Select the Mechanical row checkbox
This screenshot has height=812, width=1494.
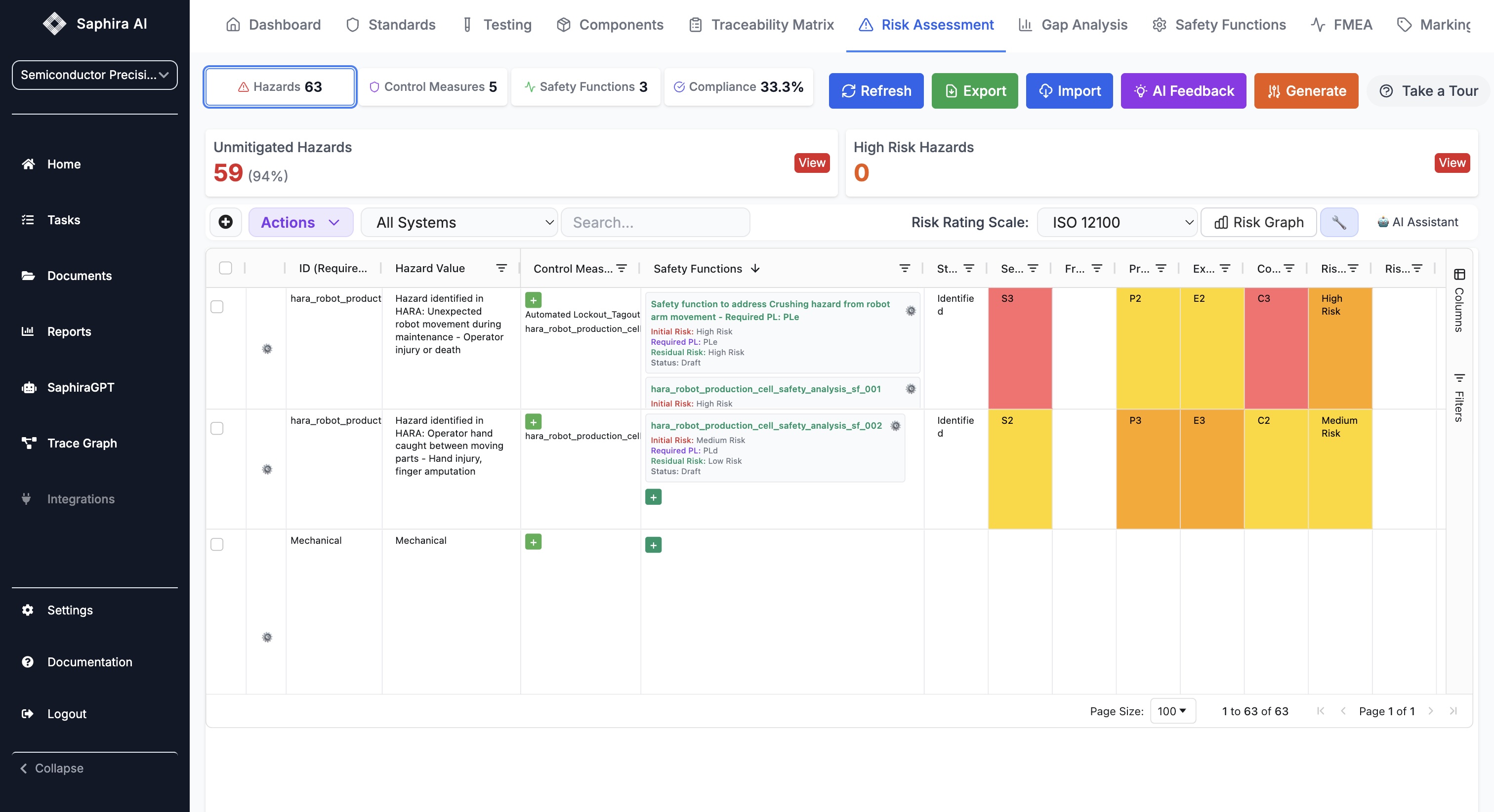point(217,545)
